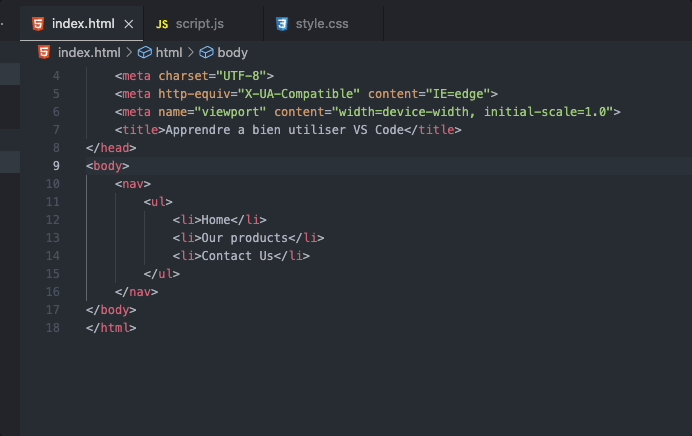Click the closing </ul> tag
The image size is (692, 436).
[162, 274]
